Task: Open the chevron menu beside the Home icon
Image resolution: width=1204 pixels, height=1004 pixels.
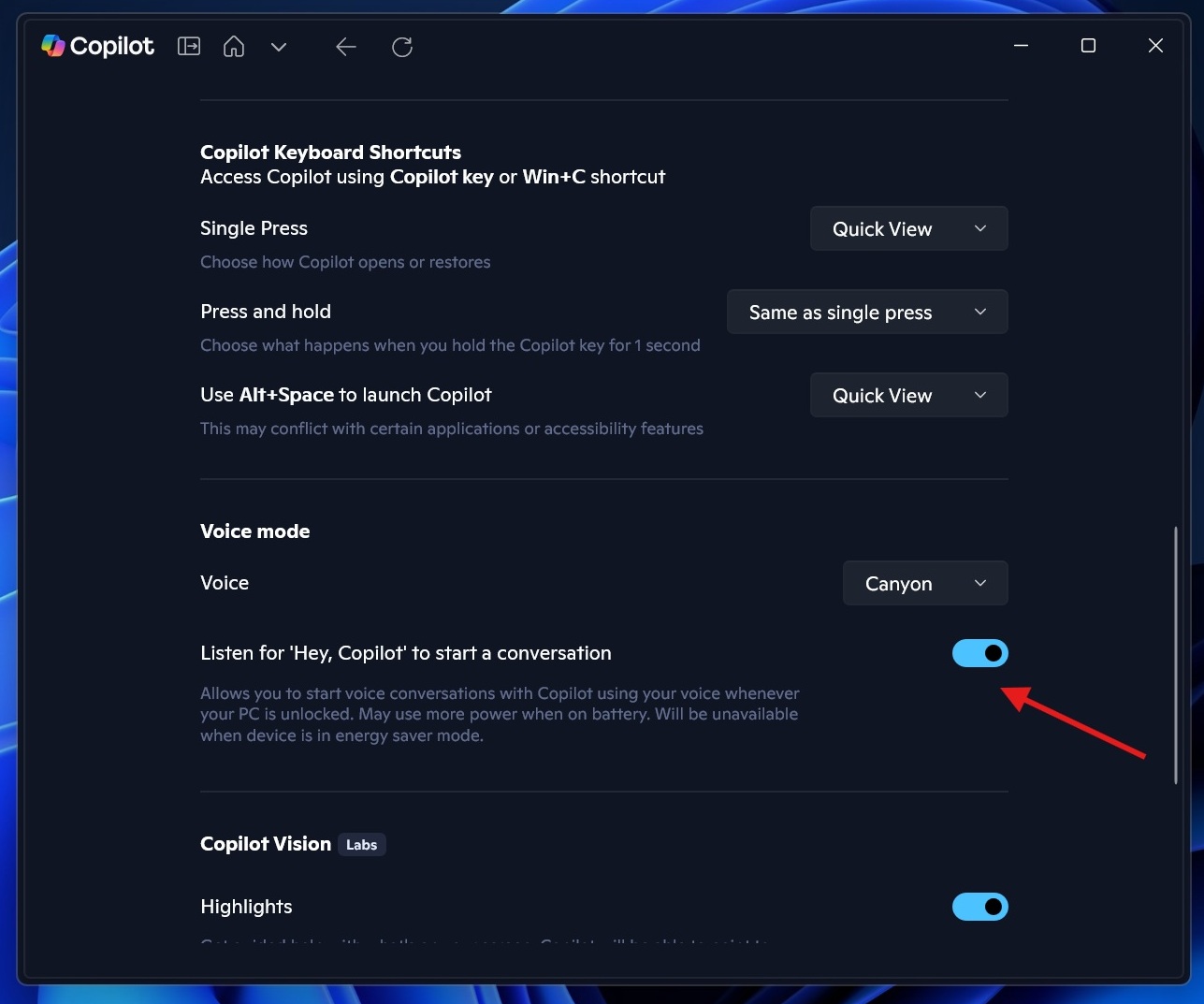Action: [x=278, y=46]
